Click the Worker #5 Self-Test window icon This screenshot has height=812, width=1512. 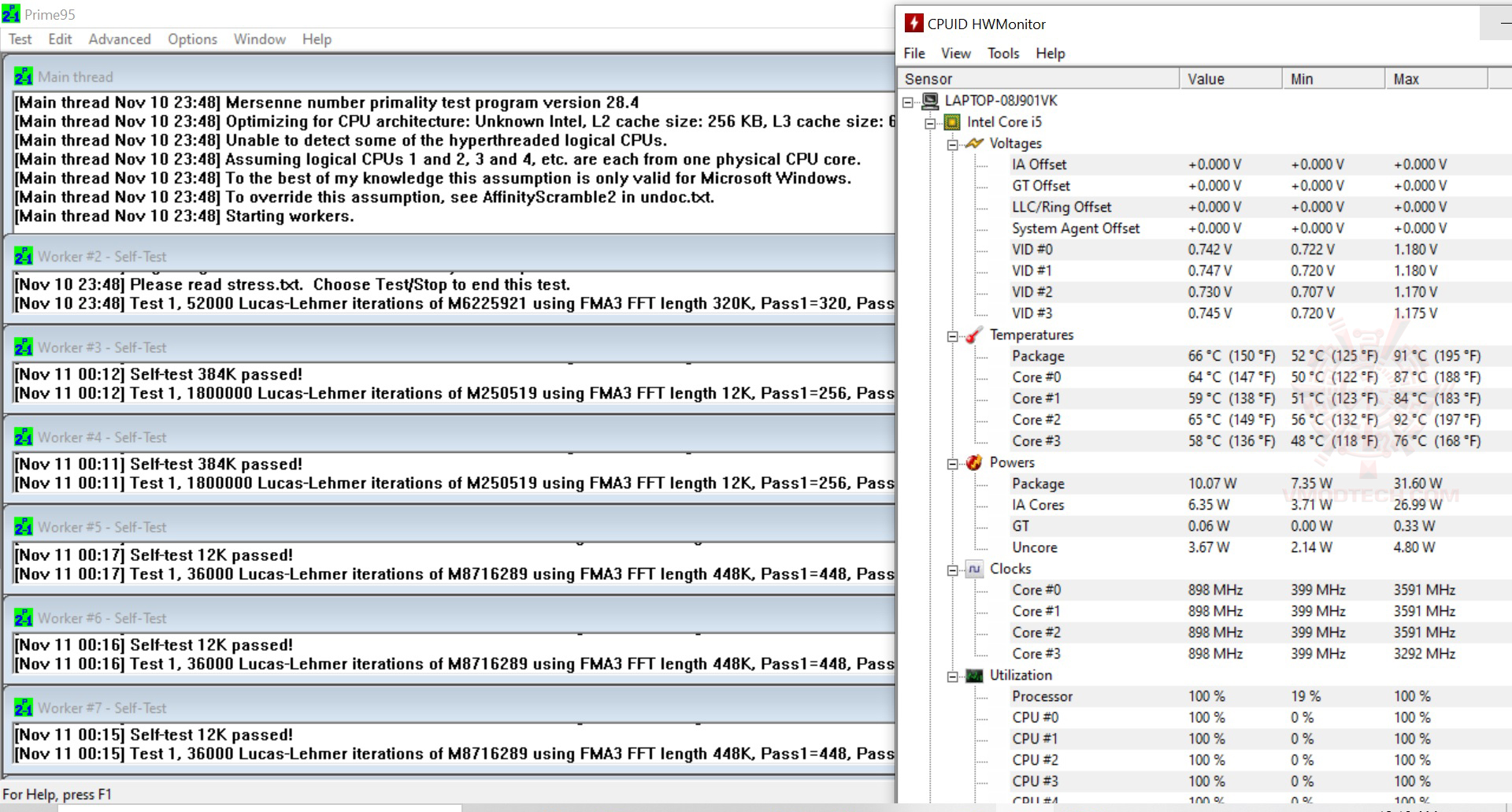24,527
